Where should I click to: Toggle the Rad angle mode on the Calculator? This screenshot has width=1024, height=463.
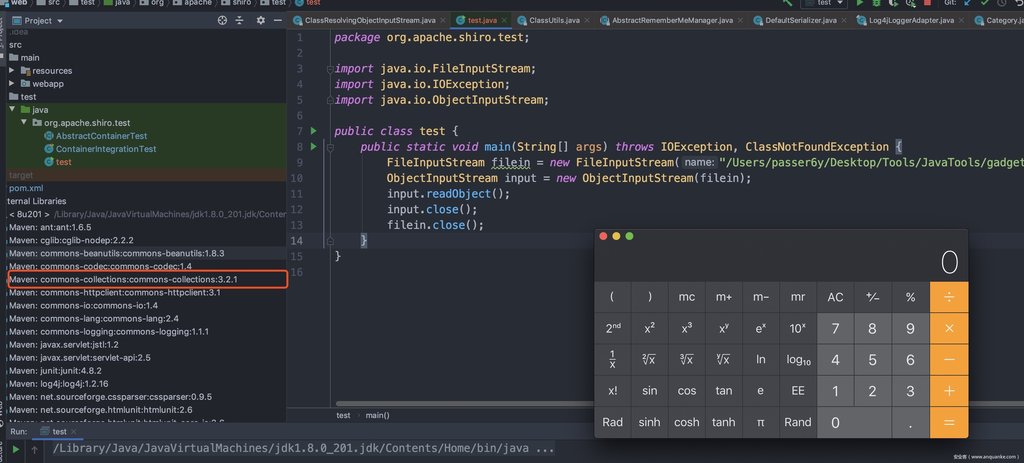[x=613, y=423]
